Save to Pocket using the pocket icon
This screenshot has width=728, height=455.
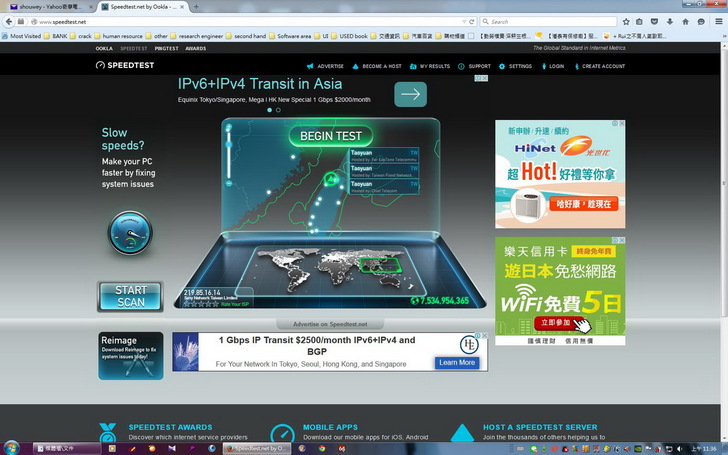click(654, 21)
